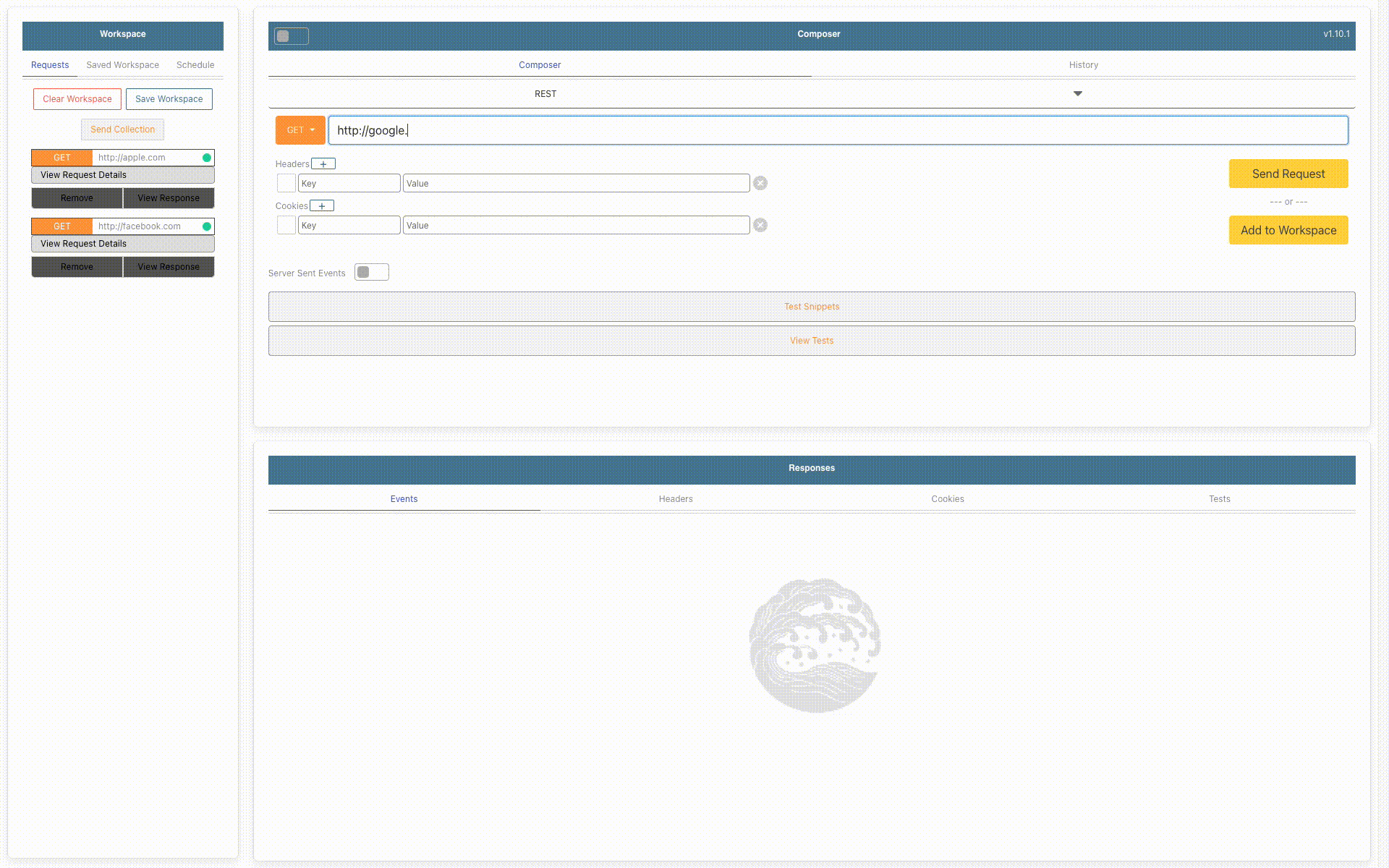Click the Clear Workspace button
This screenshot has height=868, width=1389.
(x=77, y=99)
